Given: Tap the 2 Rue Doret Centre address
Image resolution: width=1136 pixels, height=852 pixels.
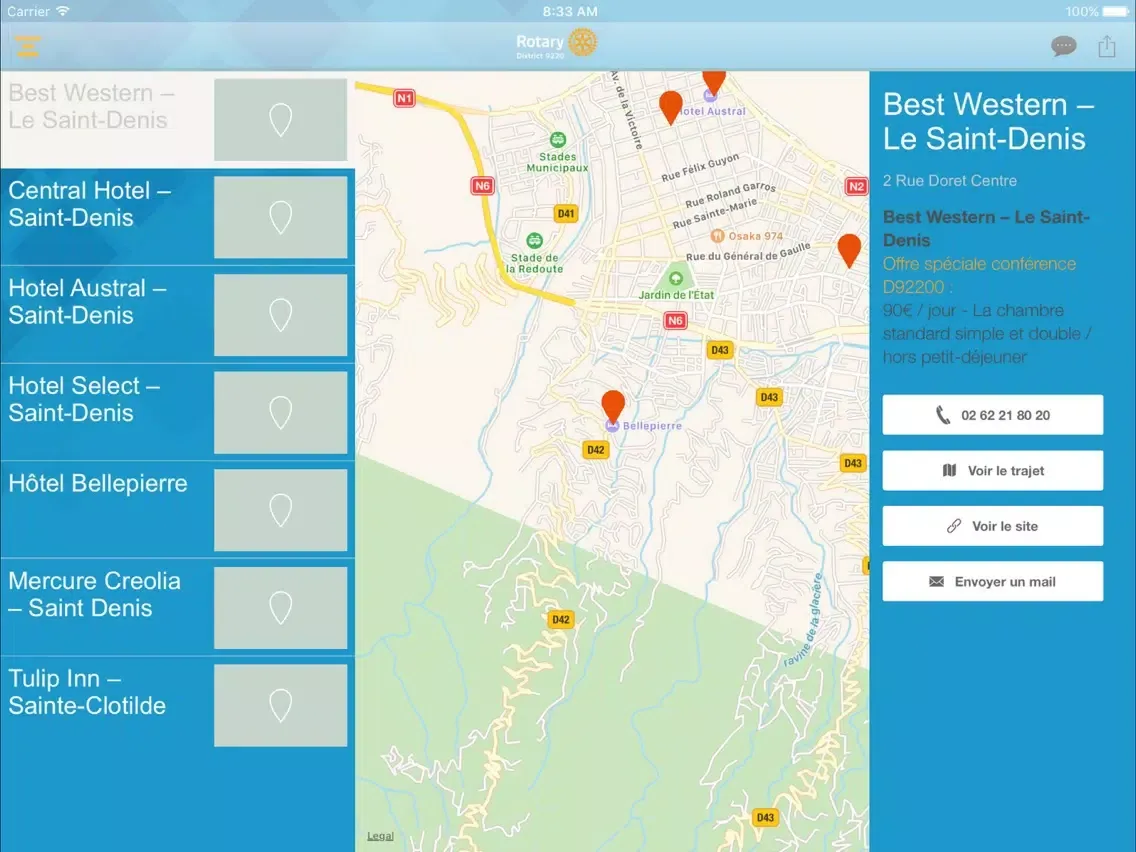Looking at the screenshot, I should [x=949, y=181].
